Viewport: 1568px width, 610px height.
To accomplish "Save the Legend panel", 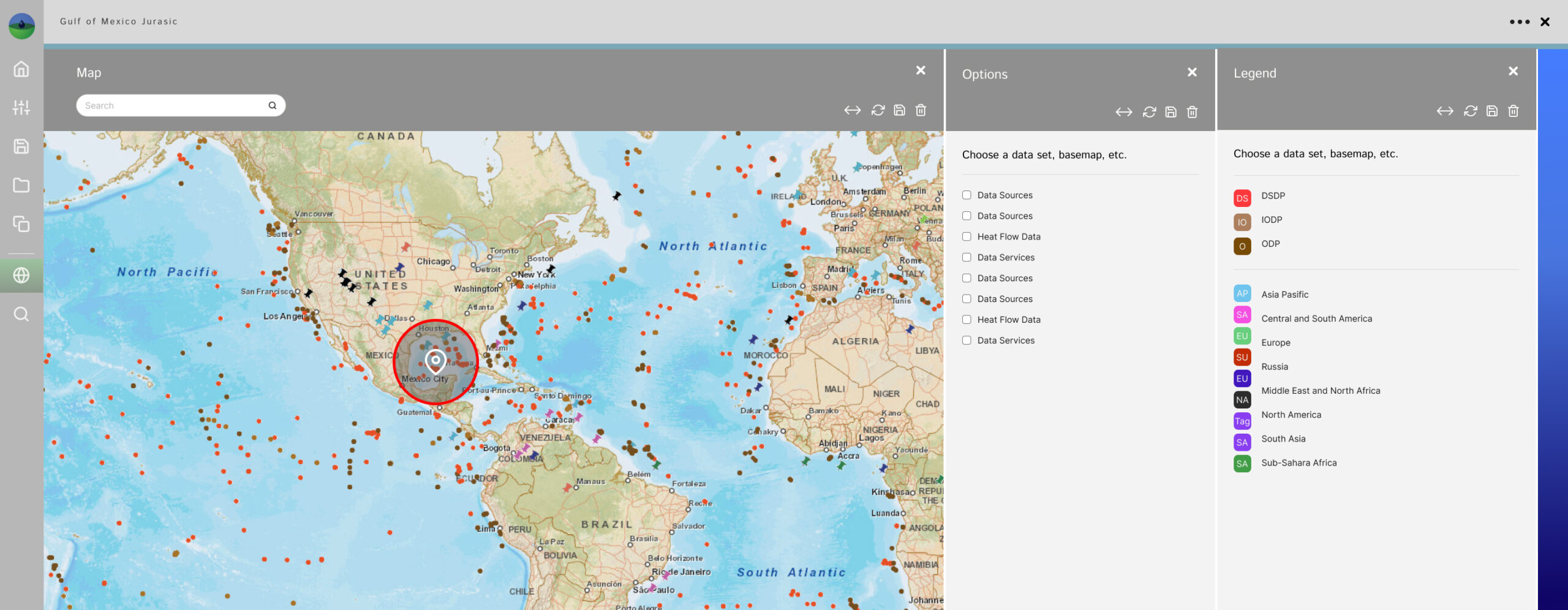I will (x=1492, y=111).
